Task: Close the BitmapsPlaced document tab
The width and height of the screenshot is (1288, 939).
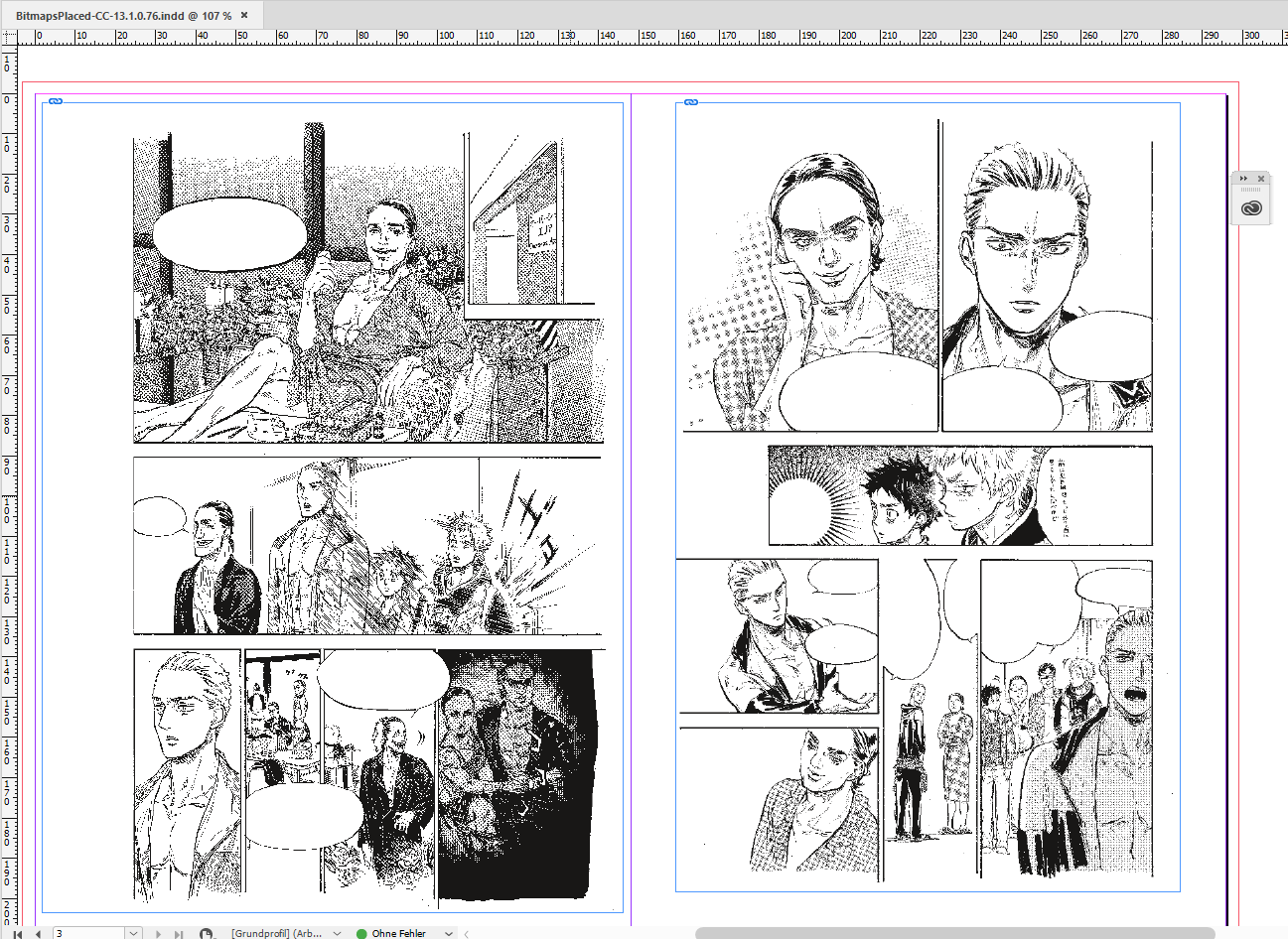Action: (244, 16)
